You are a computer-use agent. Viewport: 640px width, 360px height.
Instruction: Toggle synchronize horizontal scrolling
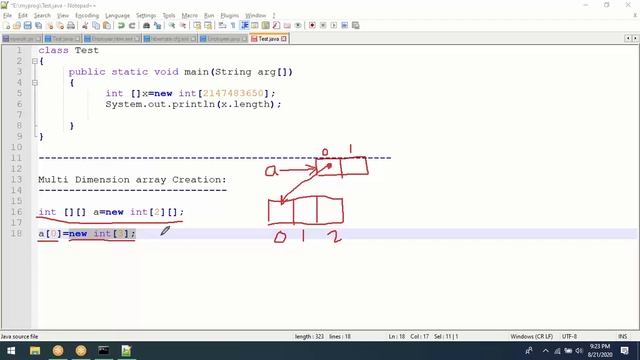(x=208, y=25)
